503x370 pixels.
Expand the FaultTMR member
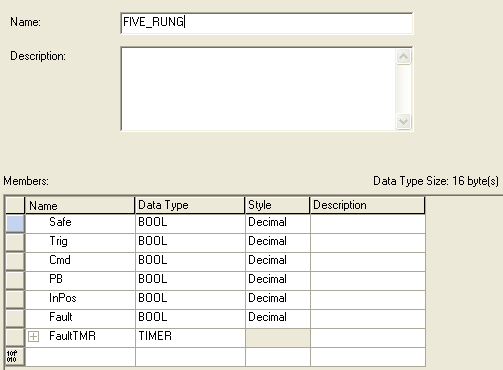(33, 337)
